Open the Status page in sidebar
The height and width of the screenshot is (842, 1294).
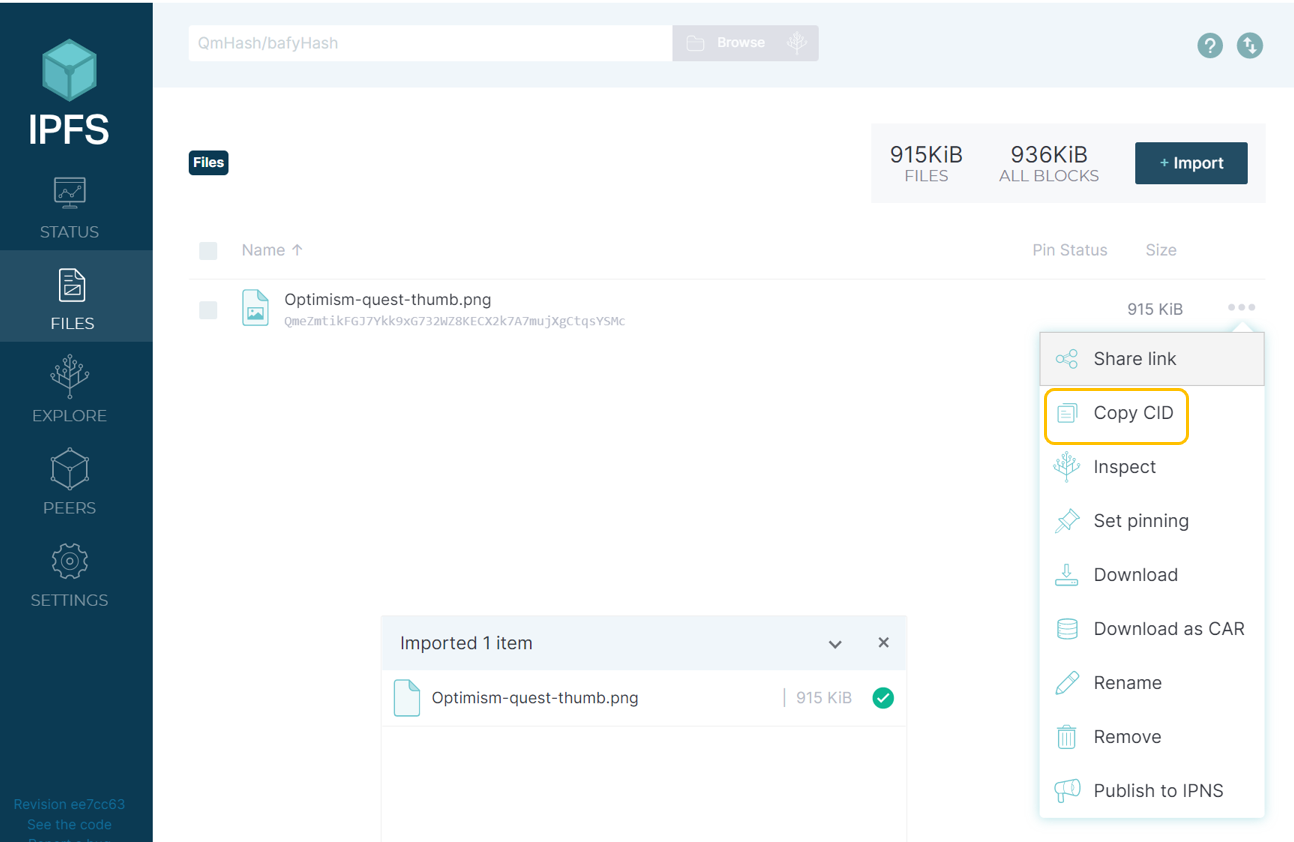69,208
